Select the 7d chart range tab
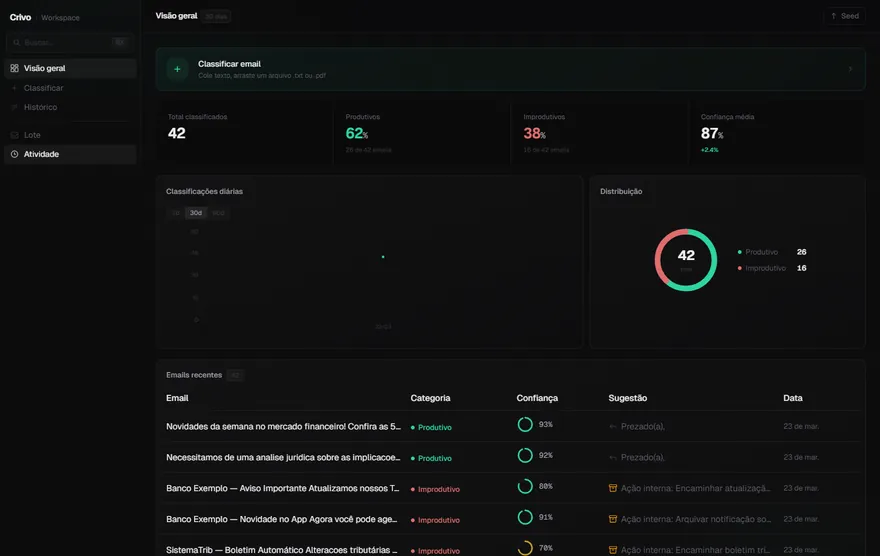Viewport: 880px width, 556px height. pos(176,213)
